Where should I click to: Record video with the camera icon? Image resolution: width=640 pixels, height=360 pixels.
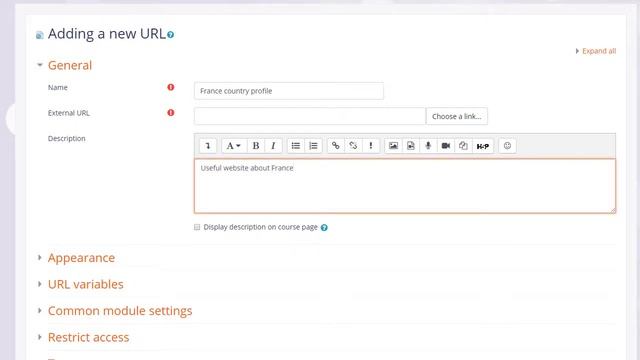[446, 146]
